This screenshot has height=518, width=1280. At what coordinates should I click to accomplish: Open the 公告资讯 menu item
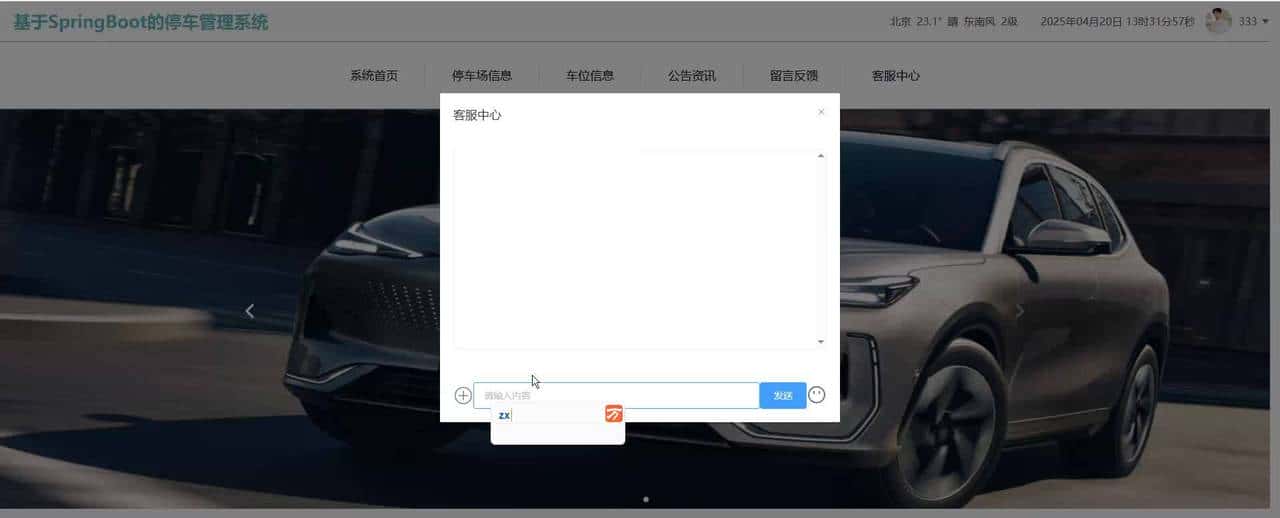pyautogui.click(x=692, y=75)
